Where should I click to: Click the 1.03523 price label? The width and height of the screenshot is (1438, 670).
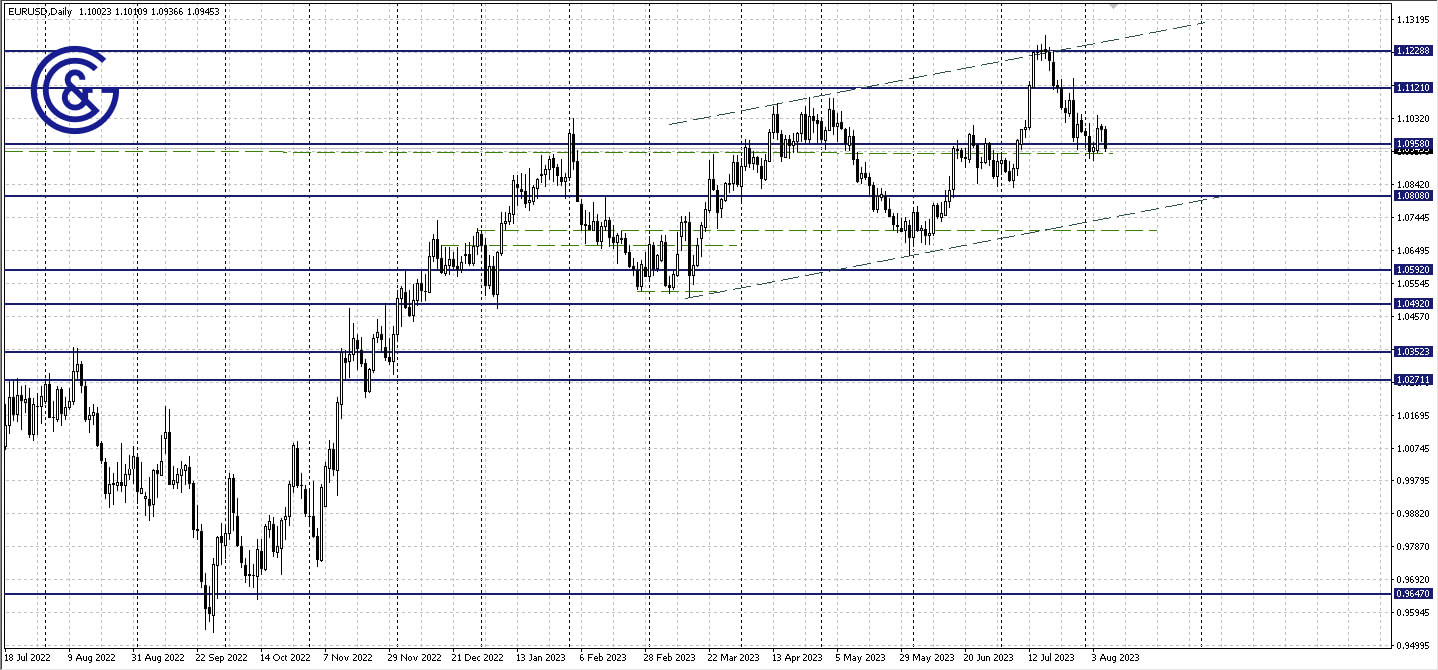coord(1412,351)
